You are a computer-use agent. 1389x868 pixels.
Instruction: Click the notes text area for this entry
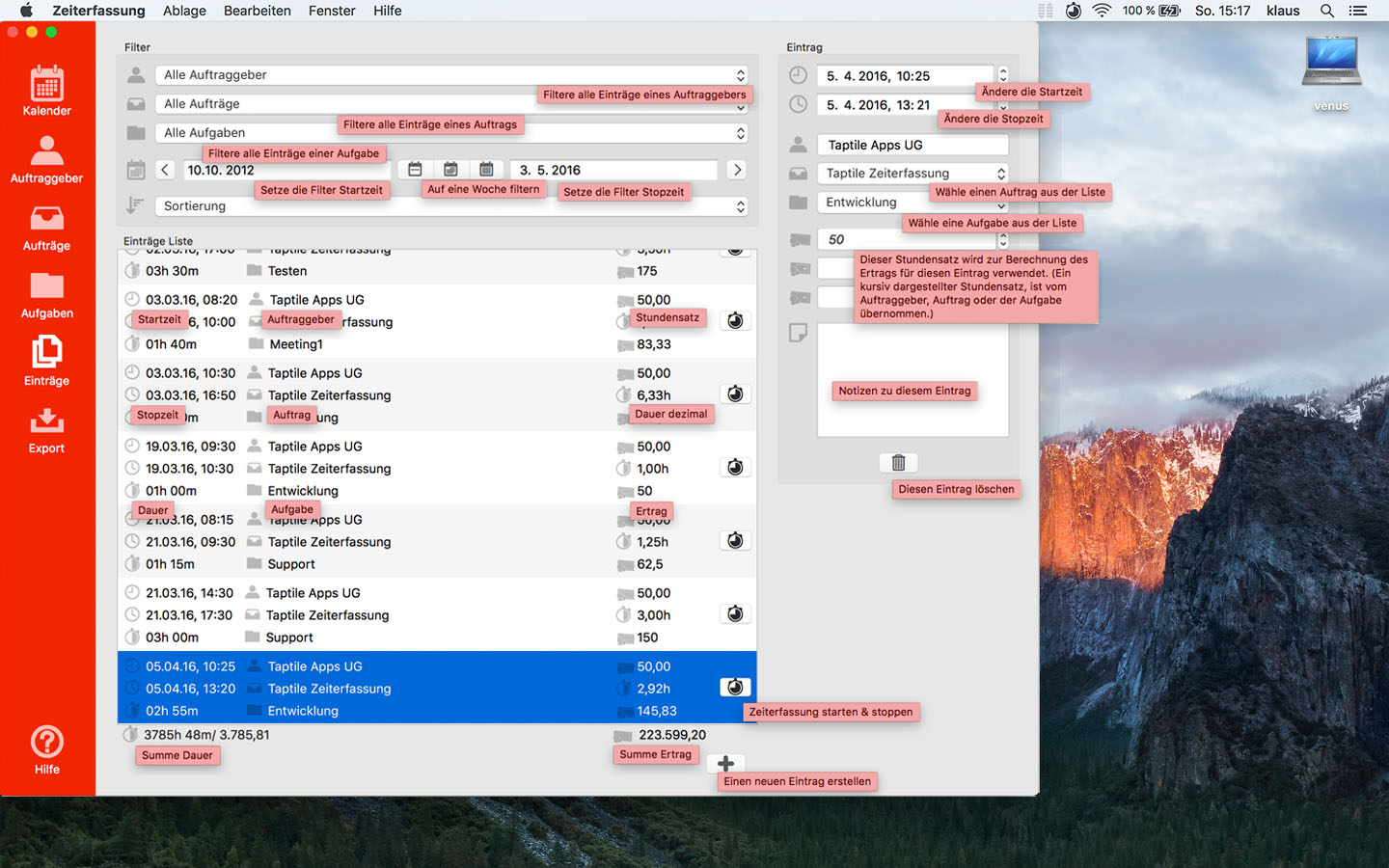(x=912, y=380)
